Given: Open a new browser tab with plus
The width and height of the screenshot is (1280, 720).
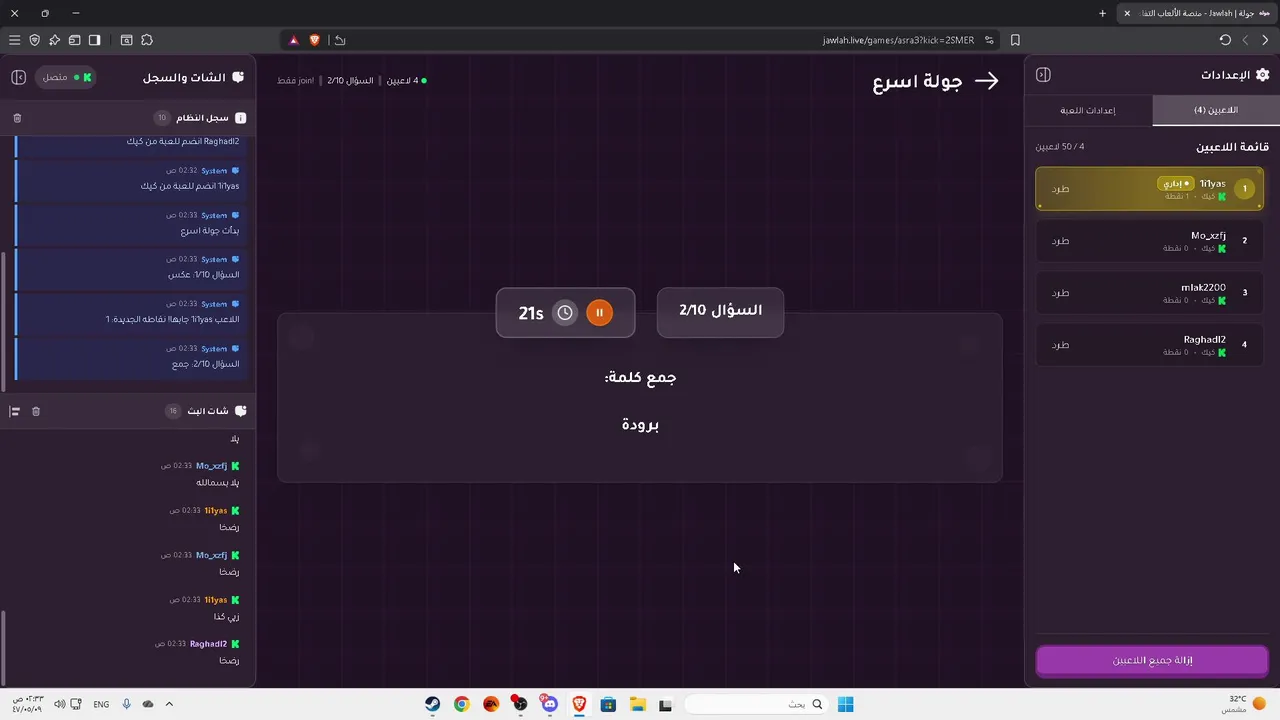Looking at the screenshot, I should point(1102,13).
